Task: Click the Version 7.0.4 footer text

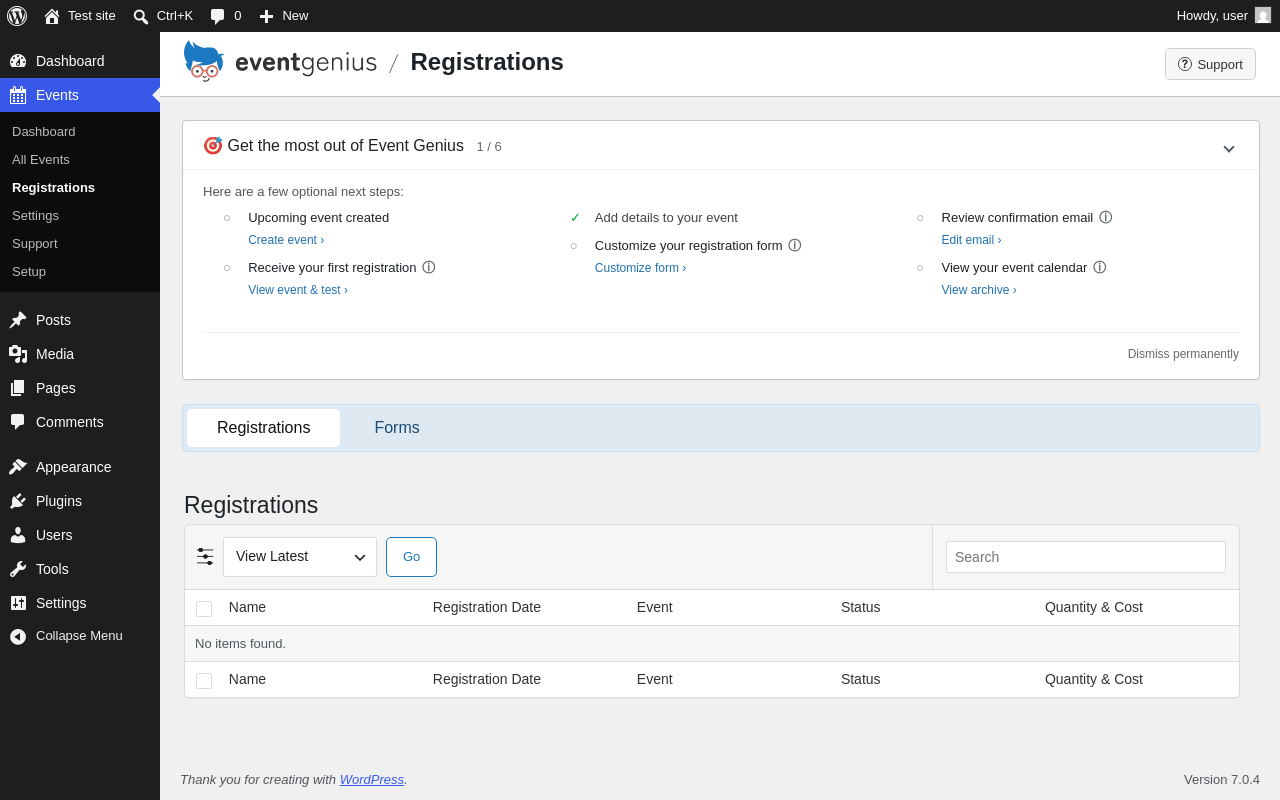Action: (x=1222, y=779)
